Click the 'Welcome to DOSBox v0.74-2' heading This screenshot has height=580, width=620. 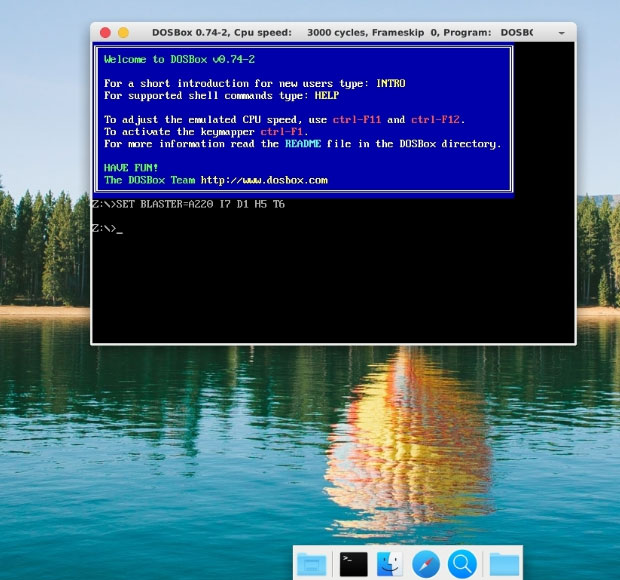click(x=180, y=59)
